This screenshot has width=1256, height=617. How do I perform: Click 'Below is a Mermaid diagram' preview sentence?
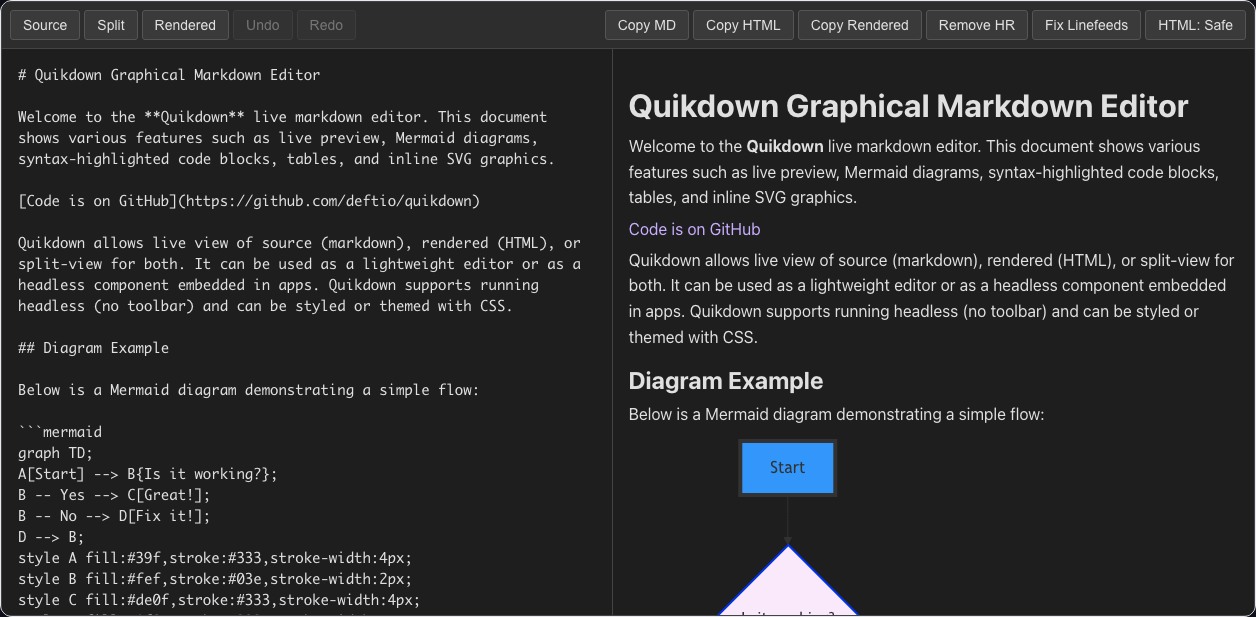coord(836,414)
